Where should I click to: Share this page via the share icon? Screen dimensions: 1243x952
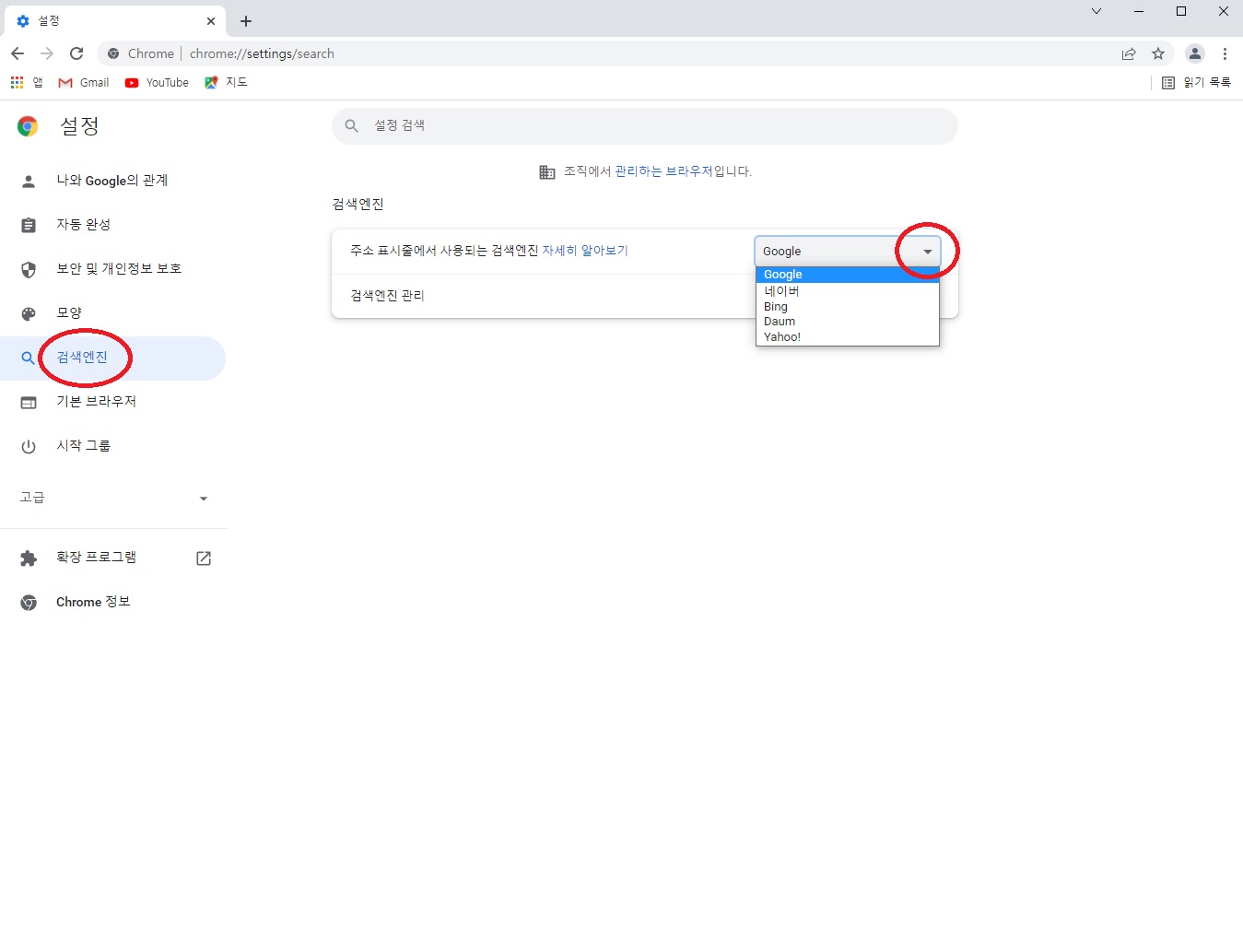pyautogui.click(x=1129, y=53)
